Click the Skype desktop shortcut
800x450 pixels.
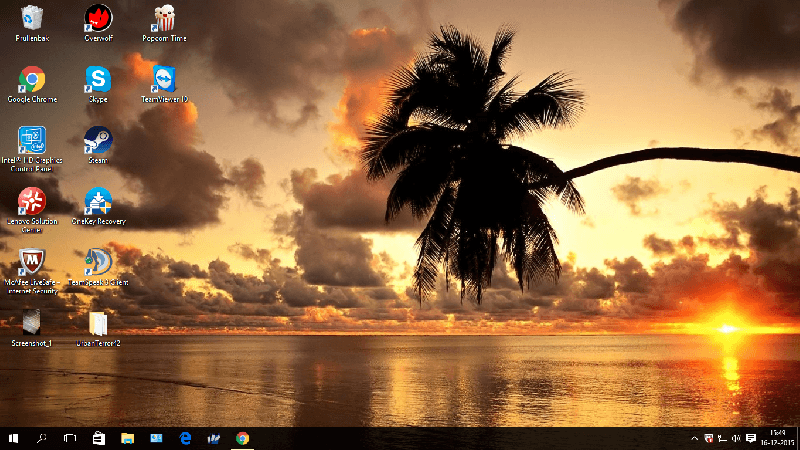[98, 79]
